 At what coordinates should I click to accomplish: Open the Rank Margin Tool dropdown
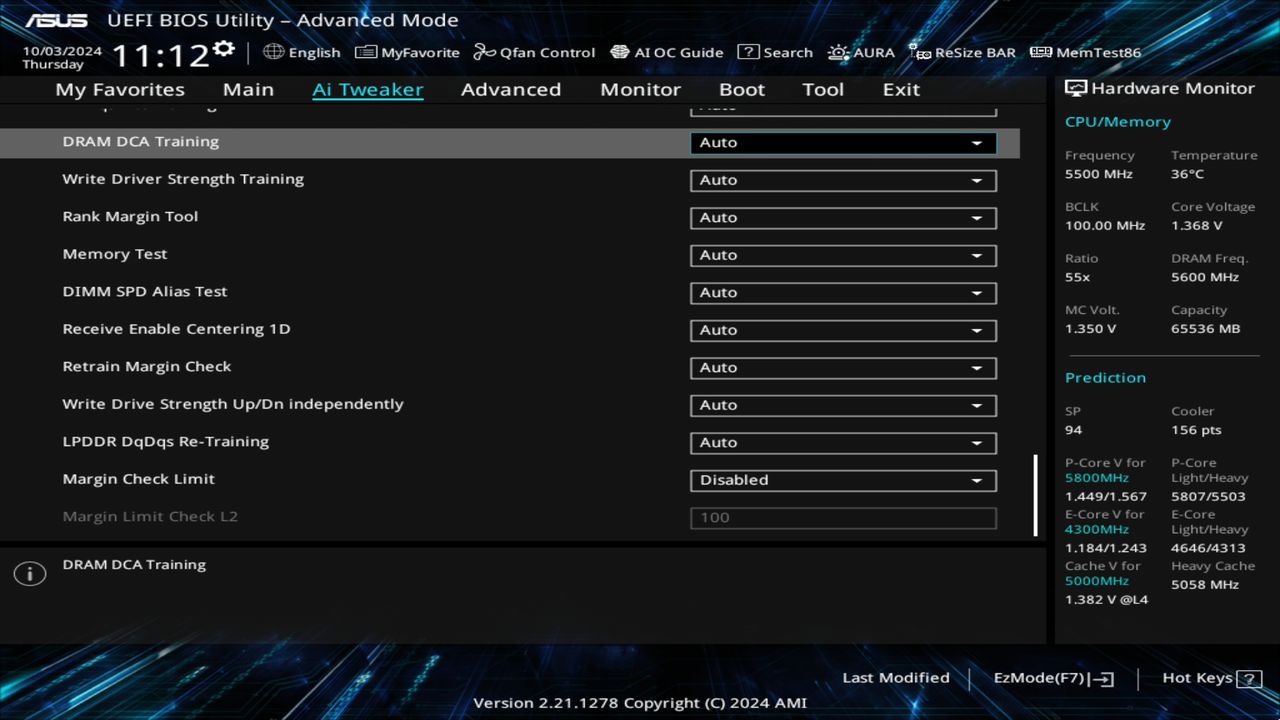843,217
